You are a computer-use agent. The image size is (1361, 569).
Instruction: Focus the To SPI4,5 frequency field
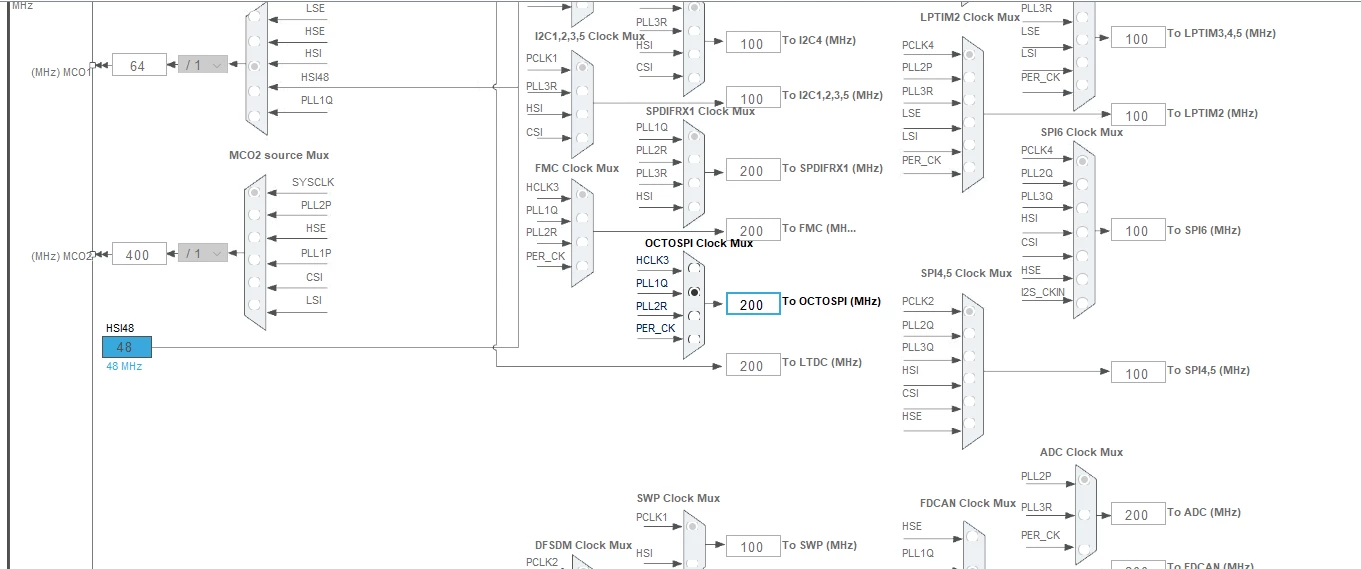click(x=1138, y=373)
